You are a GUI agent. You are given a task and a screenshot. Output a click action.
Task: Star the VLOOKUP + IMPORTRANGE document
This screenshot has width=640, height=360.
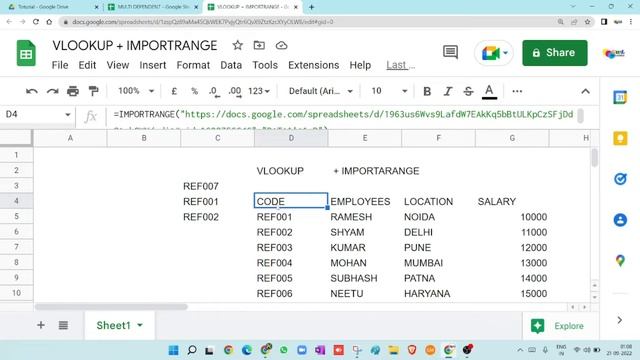238,45
